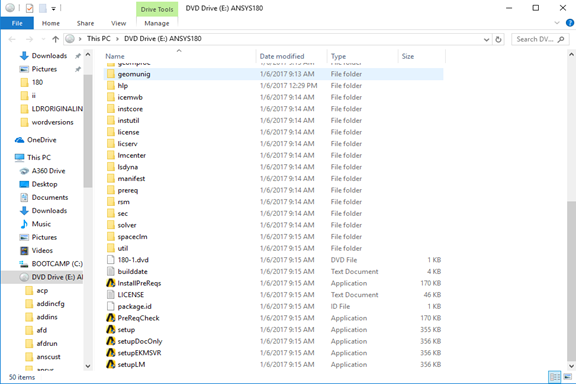
Task: Select the geomunig folder row
Action: 273,74
